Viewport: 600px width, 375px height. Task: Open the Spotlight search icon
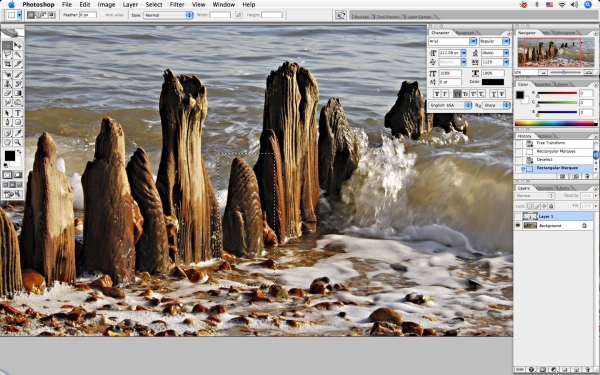[588, 5]
